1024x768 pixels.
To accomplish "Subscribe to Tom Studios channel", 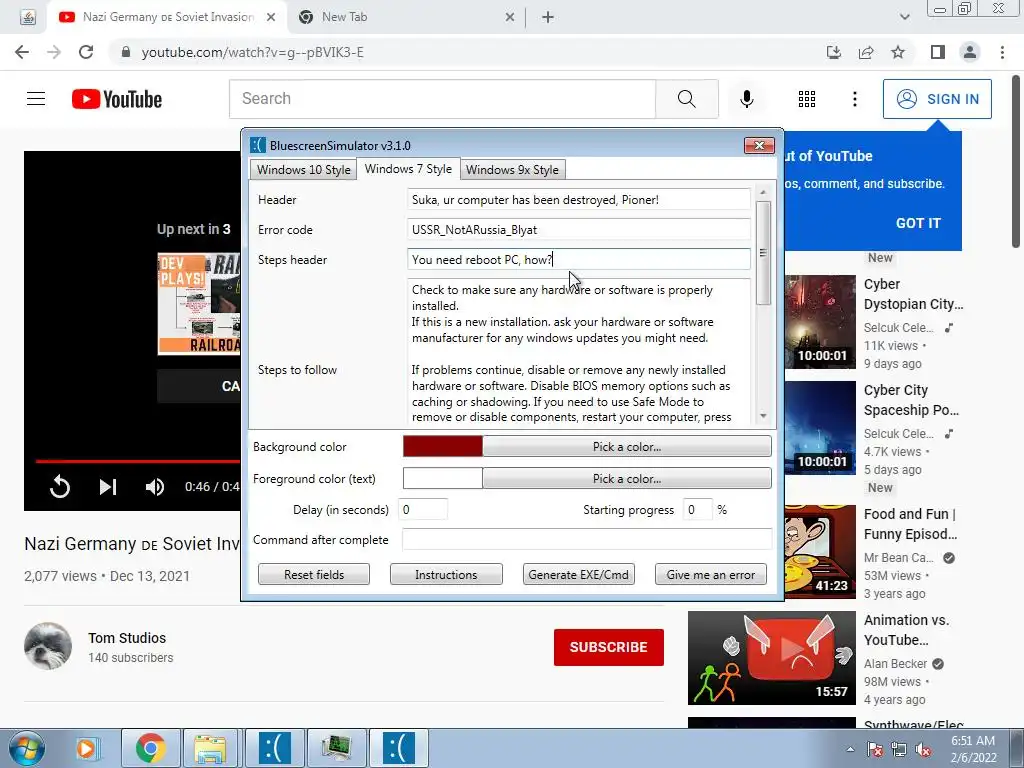I will pos(609,647).
